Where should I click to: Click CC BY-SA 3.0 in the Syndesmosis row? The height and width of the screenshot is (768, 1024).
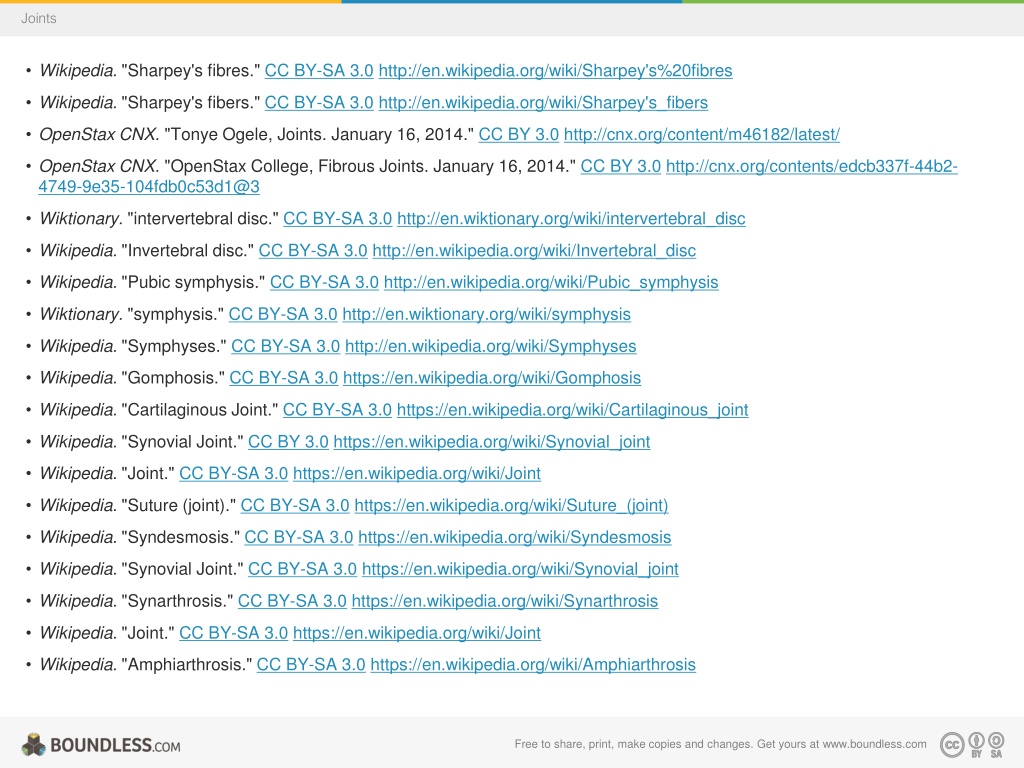click(298, 537)
